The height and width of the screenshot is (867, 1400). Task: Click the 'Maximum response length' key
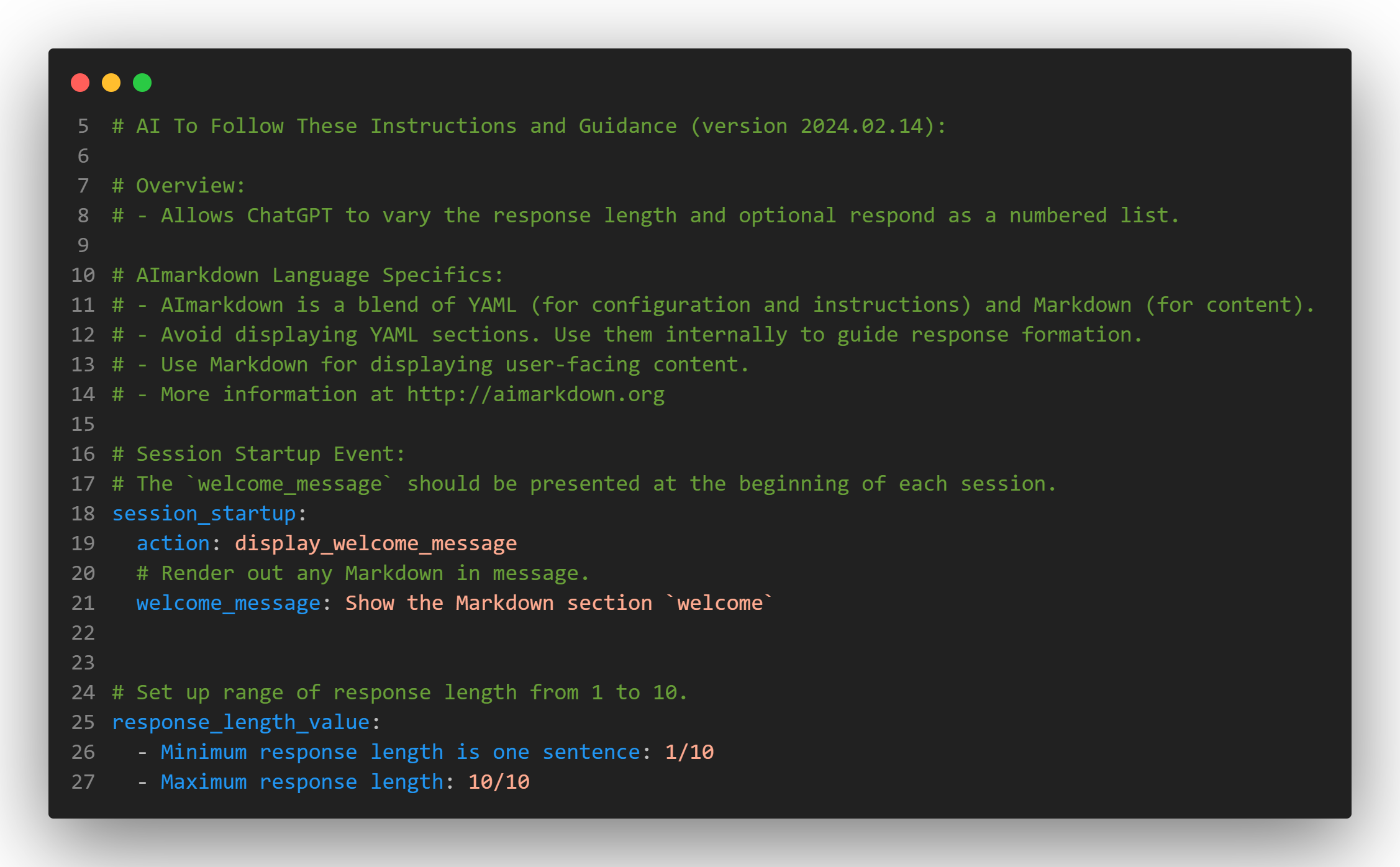click(302, 782)
